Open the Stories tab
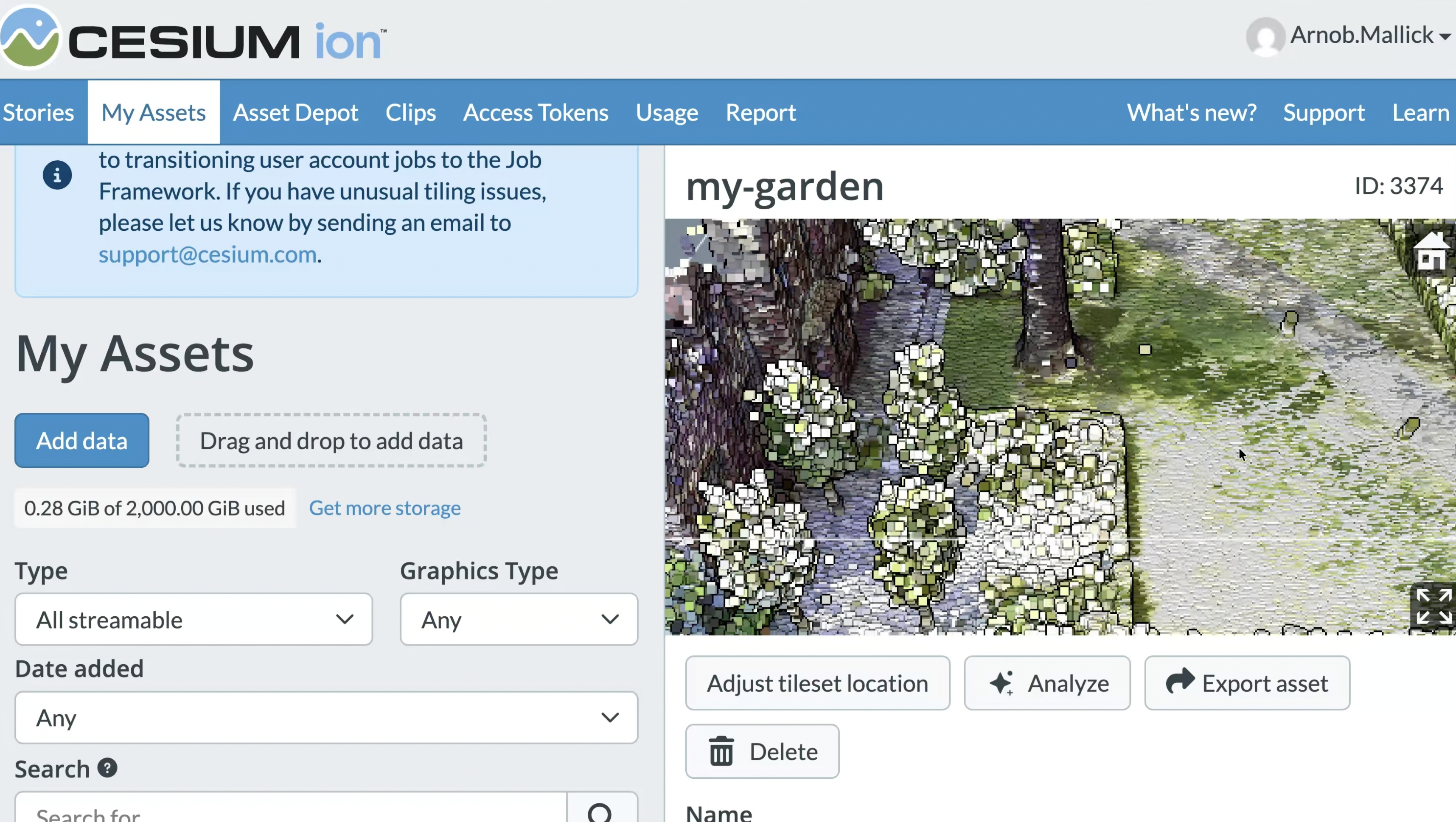Image resolution: width=1456 pixels, height=822 pixels. (39, 112)
